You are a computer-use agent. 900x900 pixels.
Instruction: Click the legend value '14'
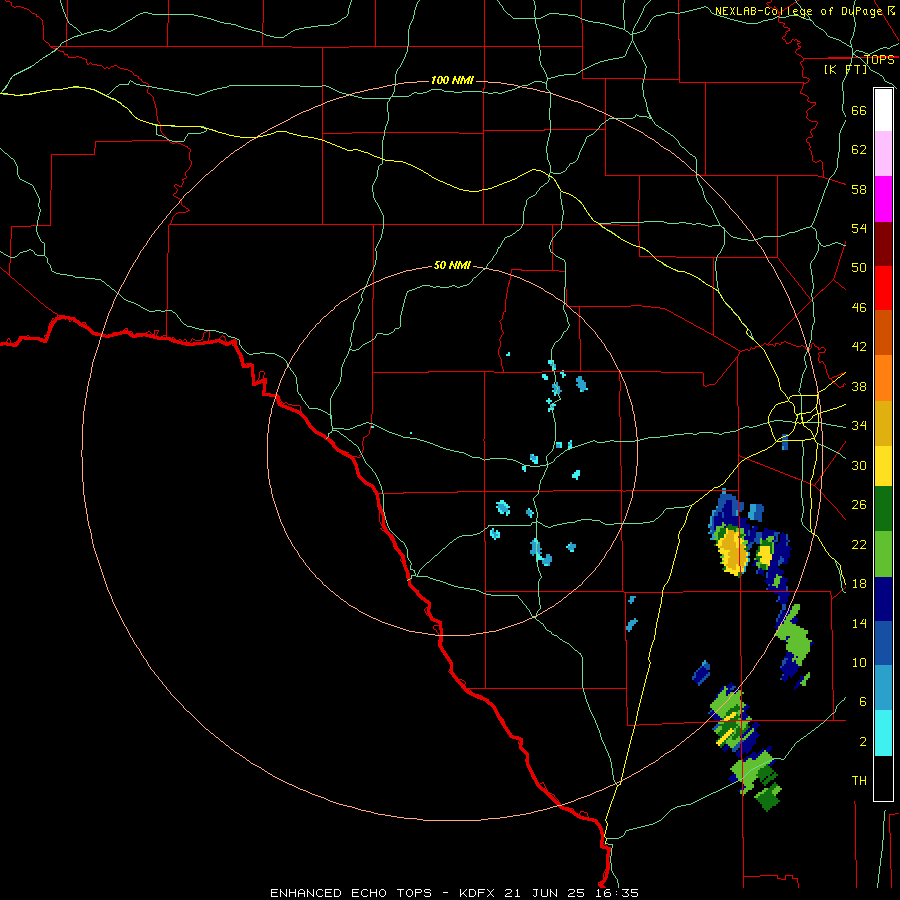tap(859, 623)
